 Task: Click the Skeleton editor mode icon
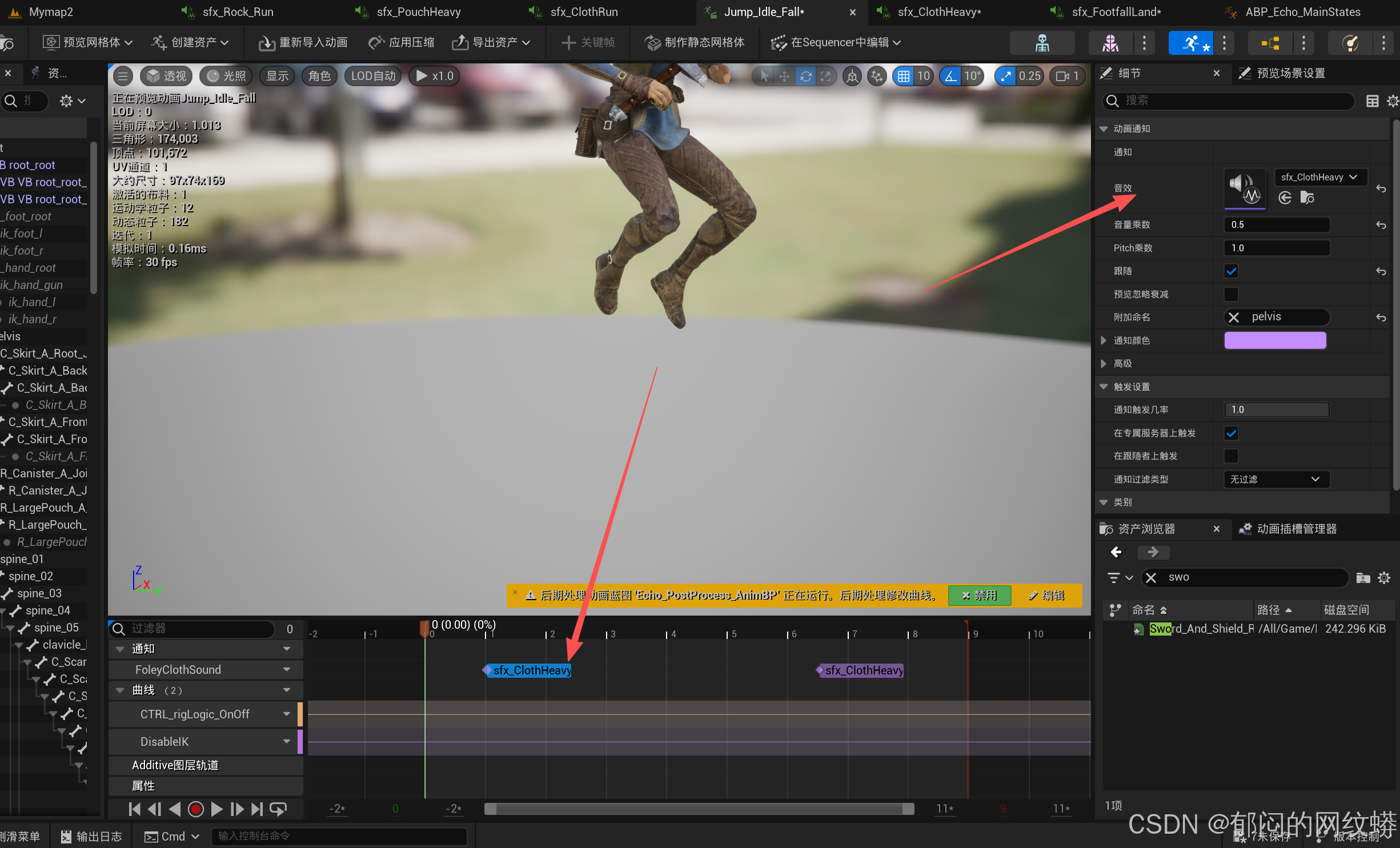(1042, 43)
